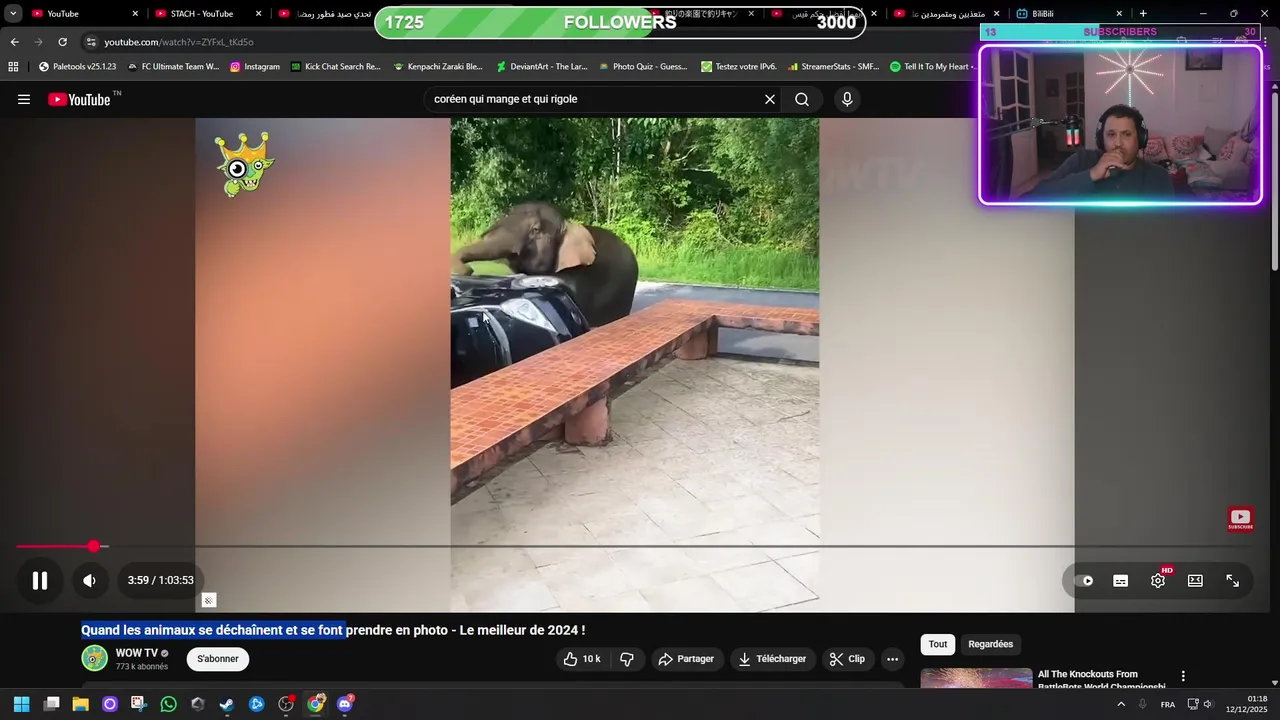Go back in browser history

pyautogui.click(x=14, y=42)
